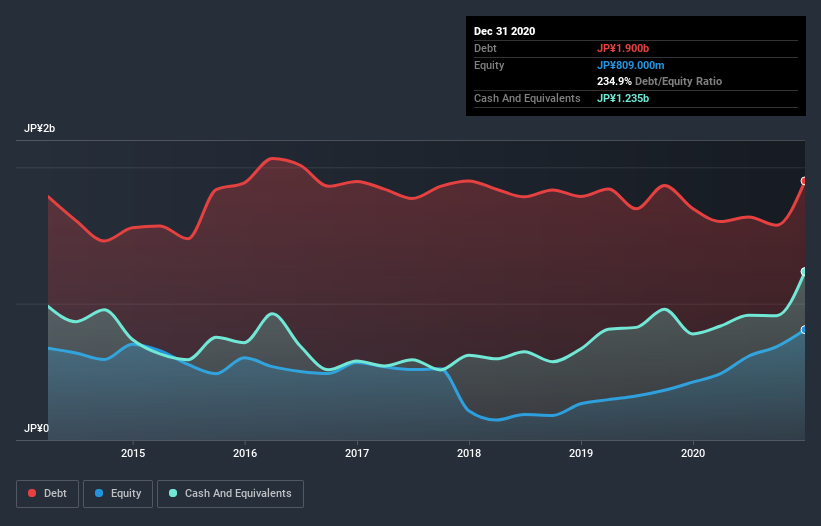Click the JP¥0 y-axis label
The image size is (821, 526).
36,429
